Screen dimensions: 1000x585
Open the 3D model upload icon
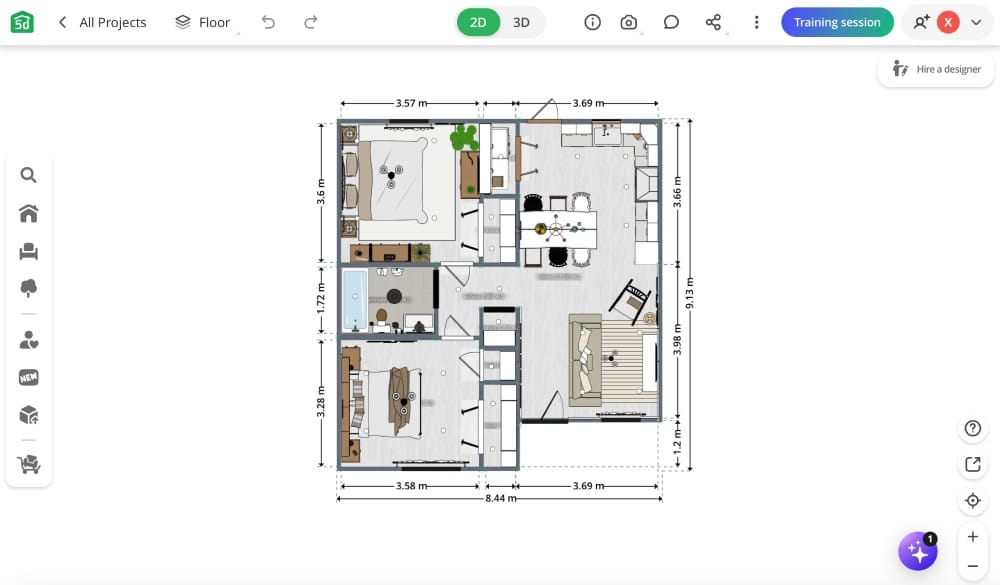[28, 414]
